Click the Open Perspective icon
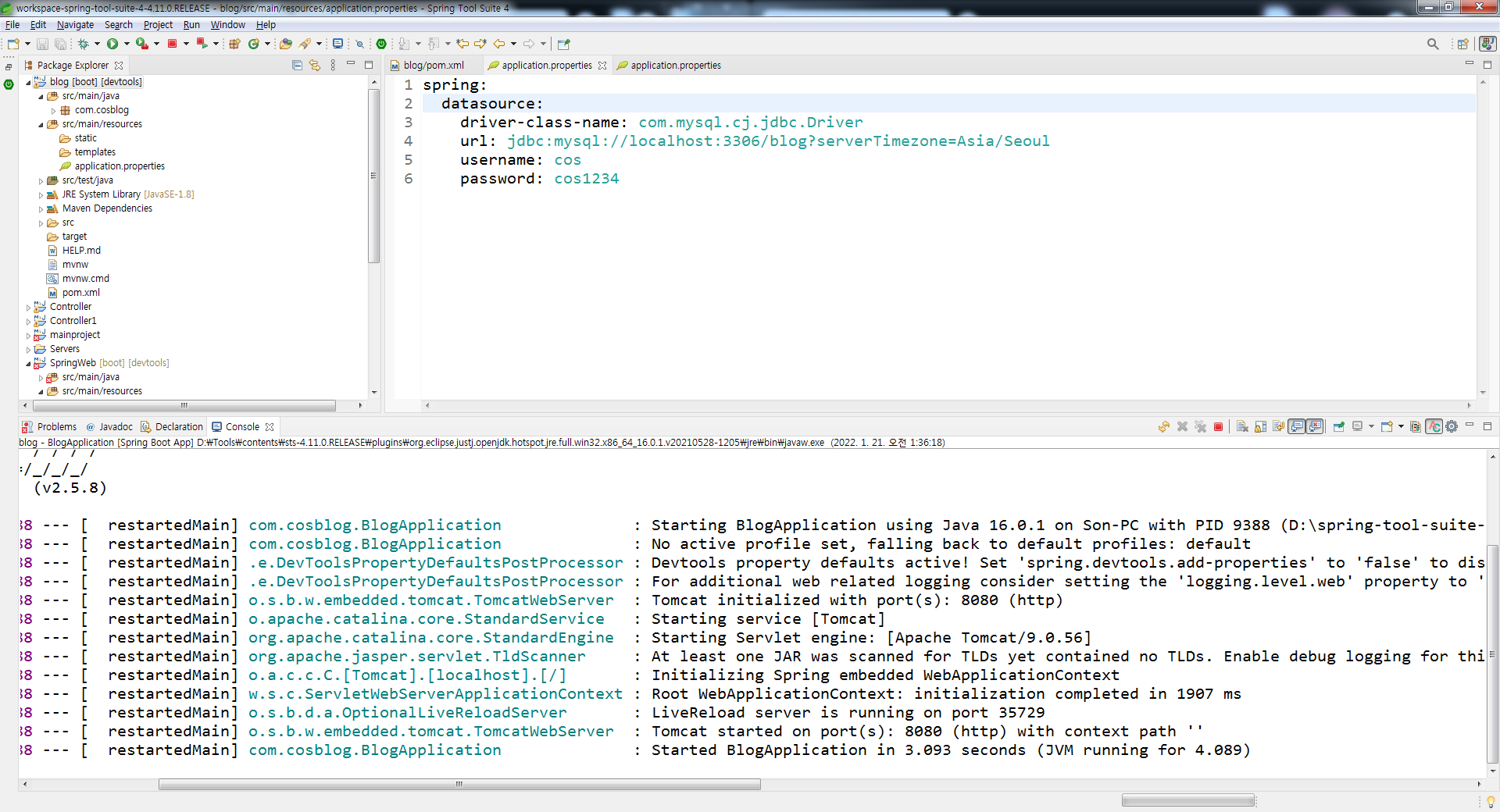Image resolution: width=1500 pixels, height=812 pixels. 1462,44
